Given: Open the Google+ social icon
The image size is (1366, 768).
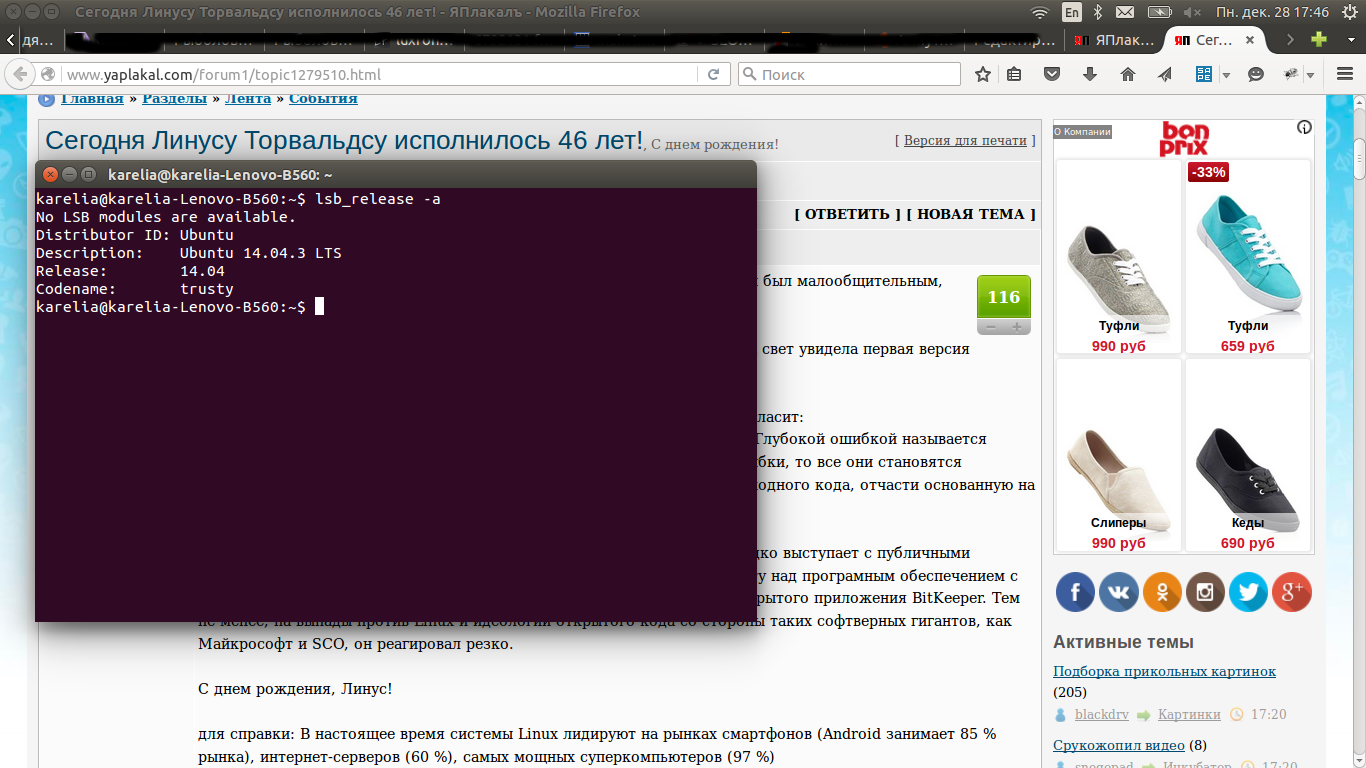Looking at the screenshot, I should click(1291, 592).
